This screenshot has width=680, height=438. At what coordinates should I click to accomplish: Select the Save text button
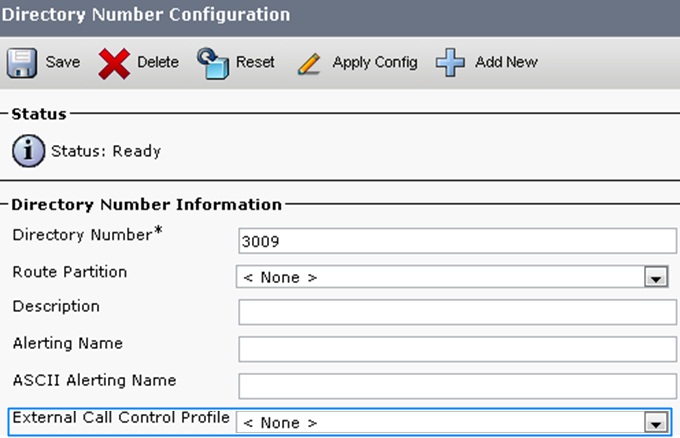63,62
